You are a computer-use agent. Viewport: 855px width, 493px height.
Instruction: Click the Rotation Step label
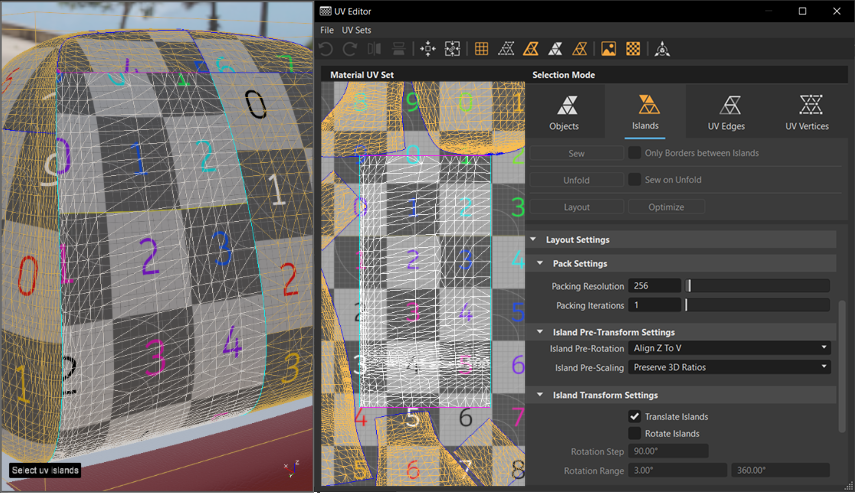coord(597,452)
